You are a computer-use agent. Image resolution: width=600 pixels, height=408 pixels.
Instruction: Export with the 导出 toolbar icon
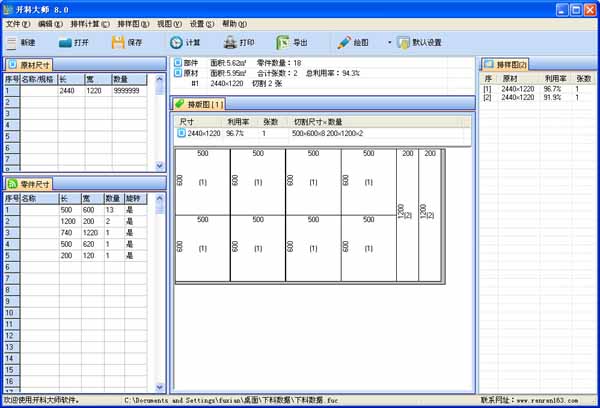click(283, 42)
